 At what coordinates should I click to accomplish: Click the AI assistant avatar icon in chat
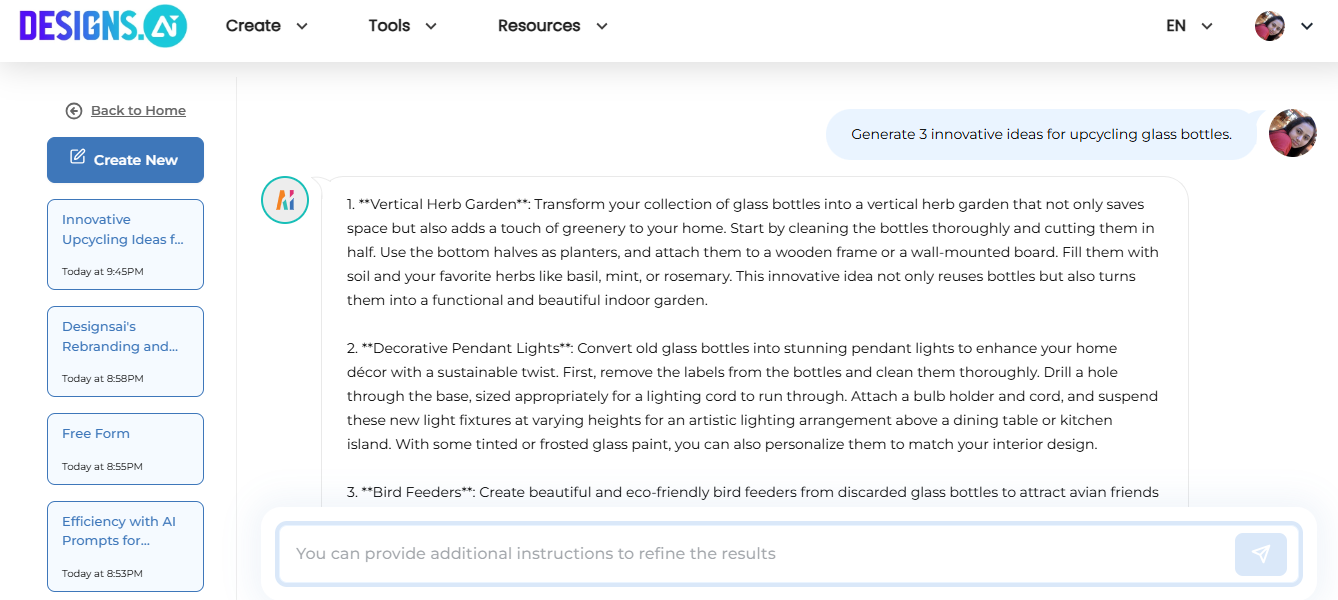pos(285,200)
